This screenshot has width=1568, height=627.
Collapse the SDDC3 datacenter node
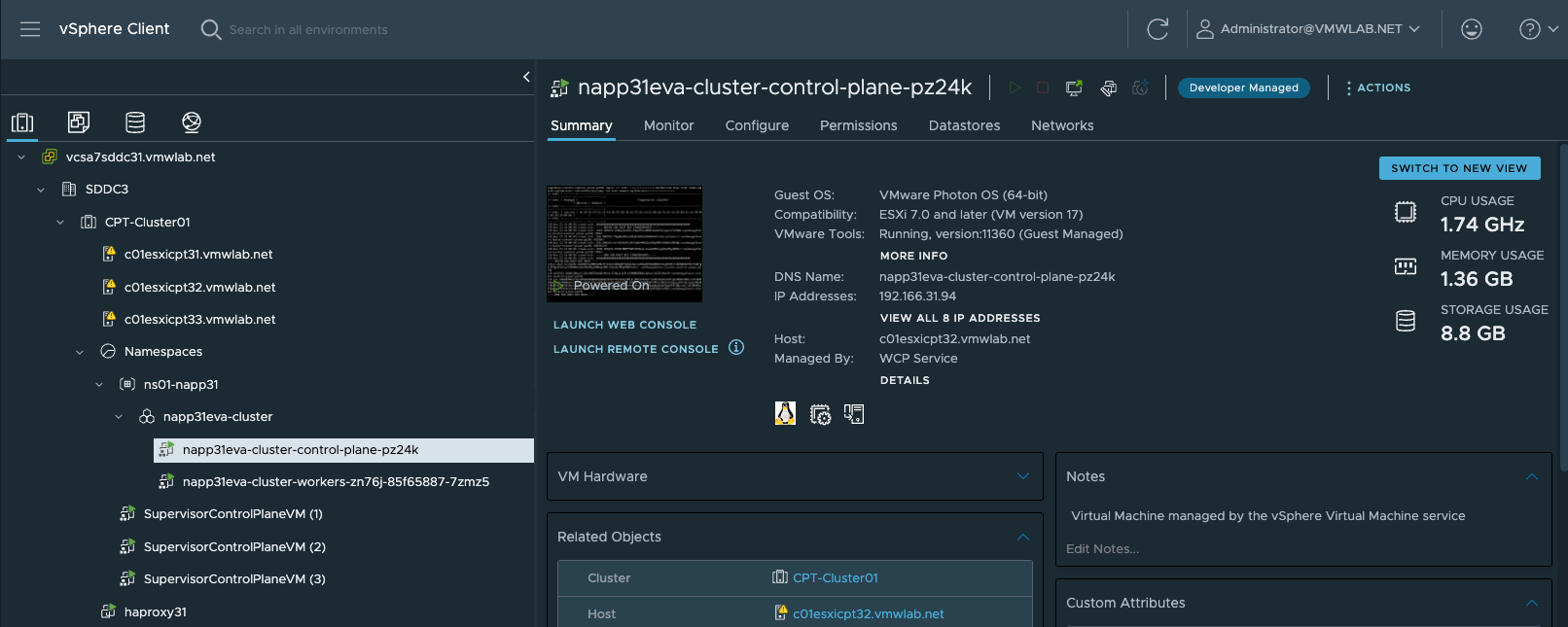[x=41, y=190]
